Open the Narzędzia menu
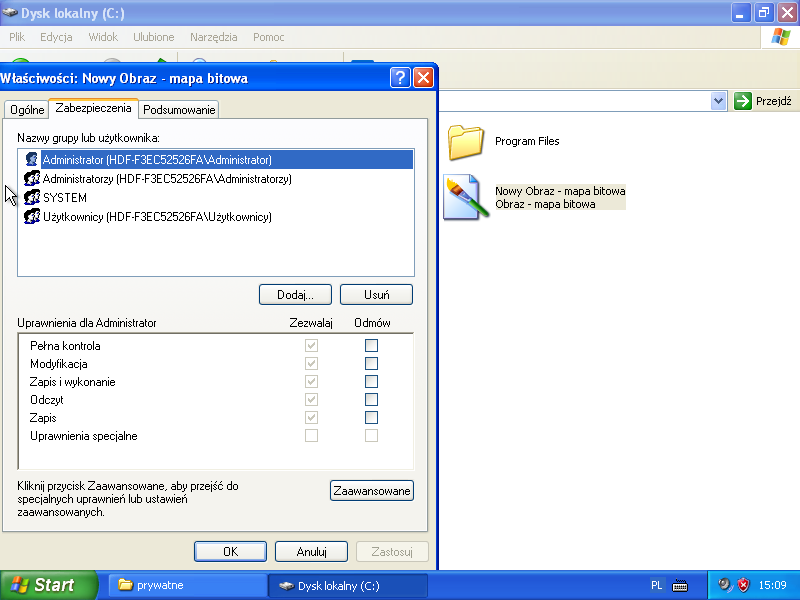 (212, 37)
